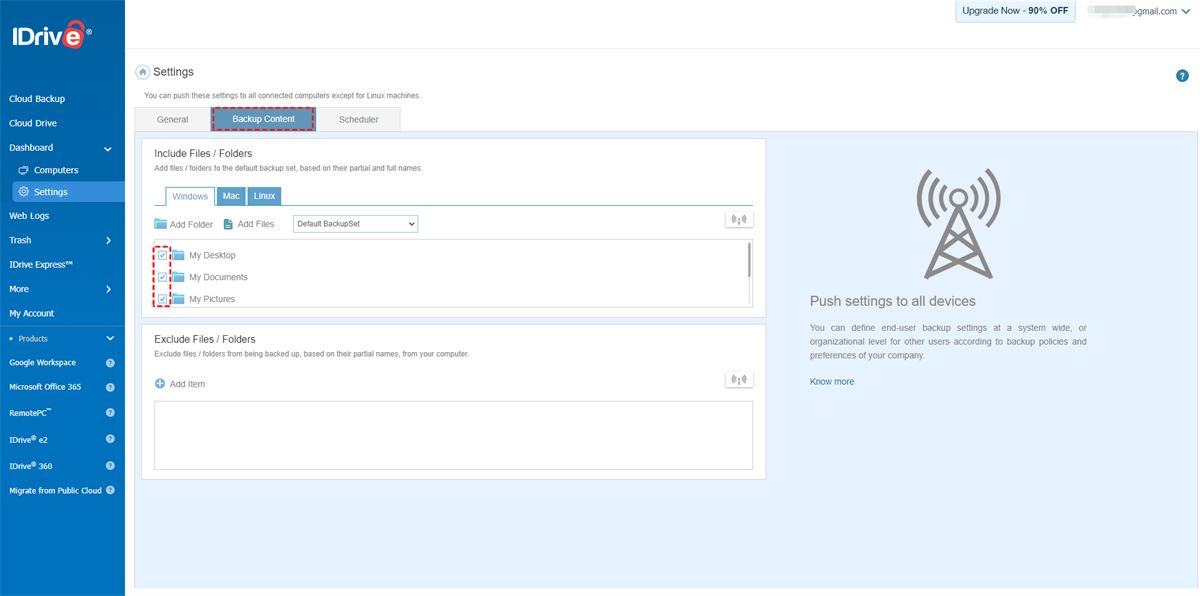
Task: Open Microsoft Office 365 product link
Action: (x=45, y=387)
